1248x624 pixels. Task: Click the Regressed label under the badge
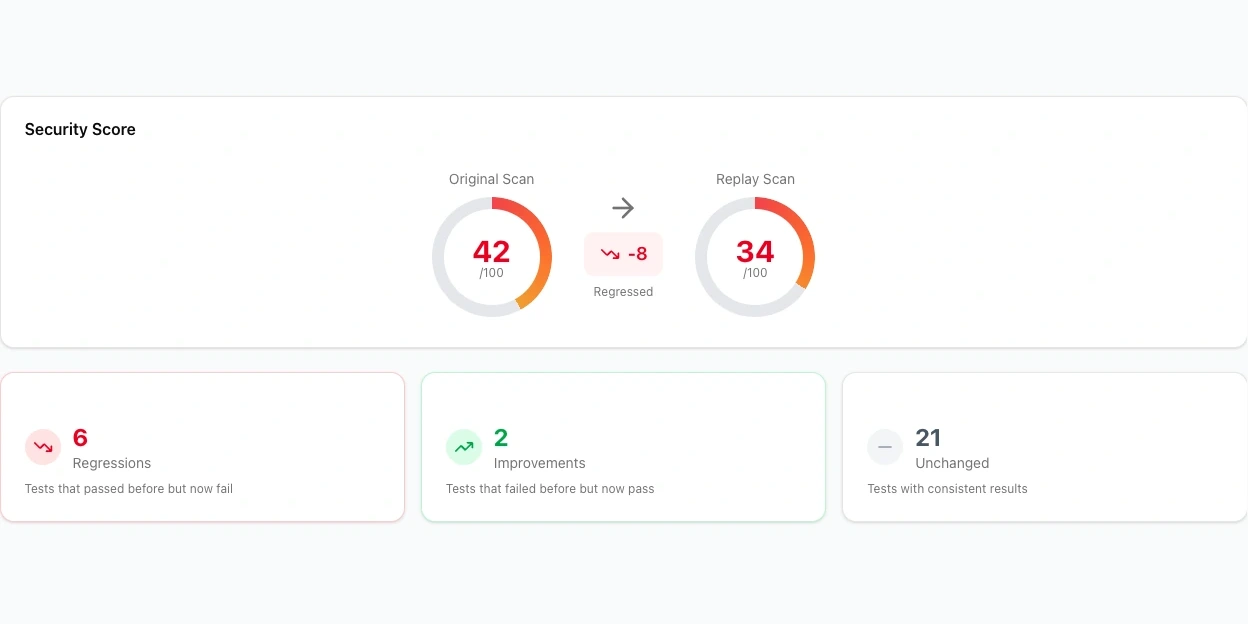623,292
